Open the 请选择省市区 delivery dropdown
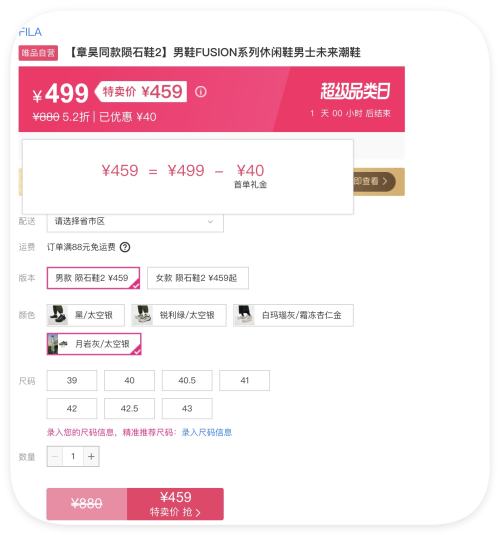This screenshot has height=535, width=500. [x=135, y=222]
